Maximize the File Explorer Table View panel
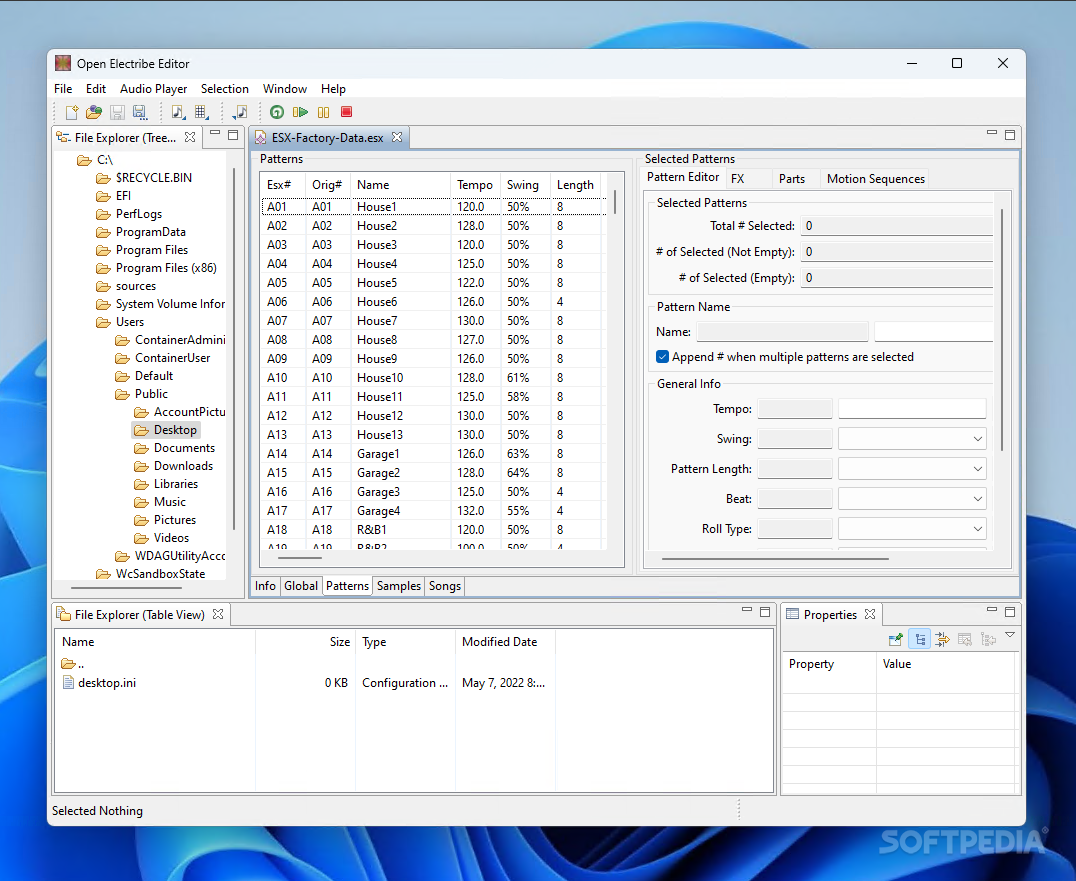Image resolution: width=1076 pixels, height=881 pixels. point(765,612)
